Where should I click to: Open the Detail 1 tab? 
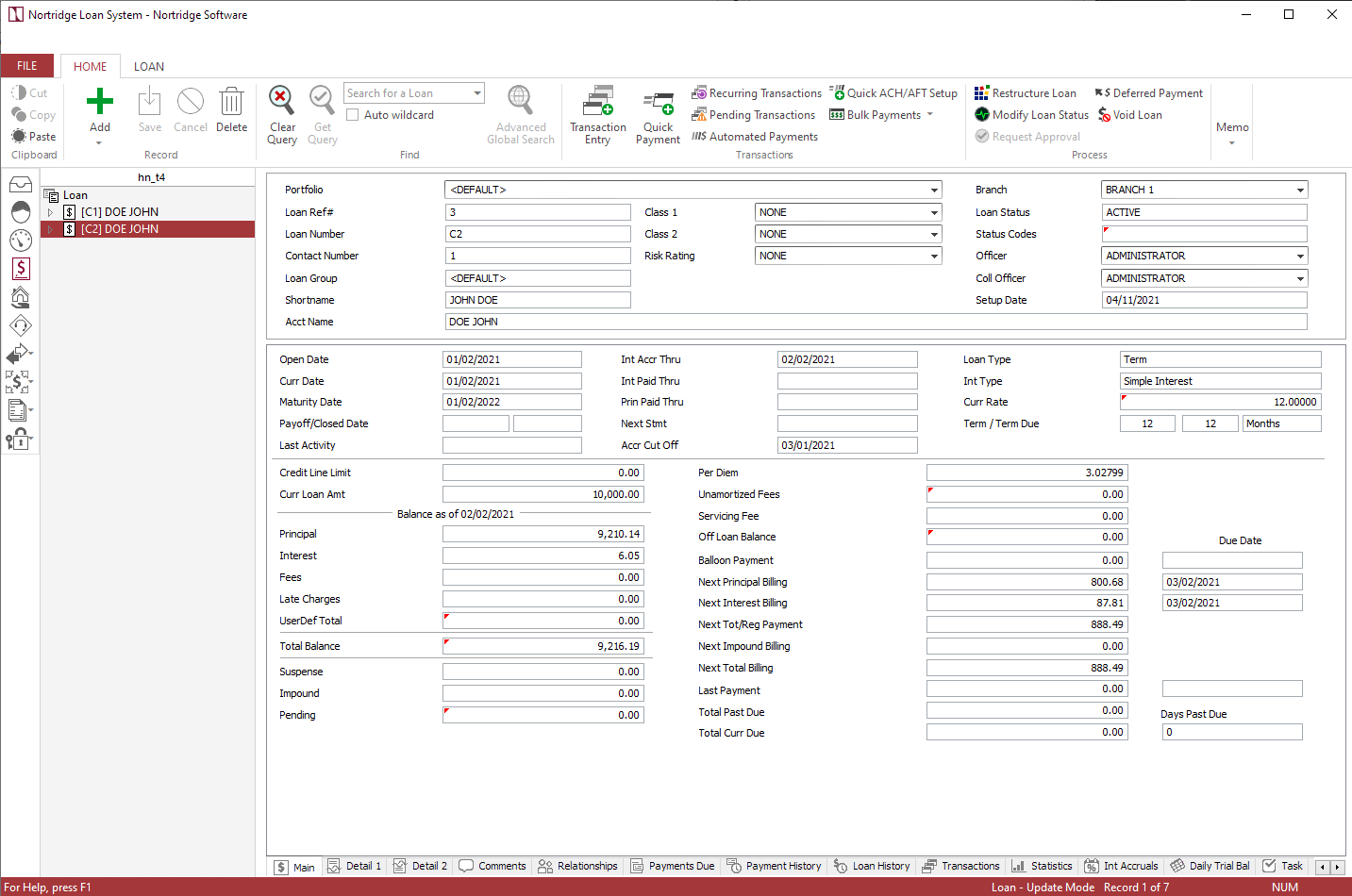354,866
